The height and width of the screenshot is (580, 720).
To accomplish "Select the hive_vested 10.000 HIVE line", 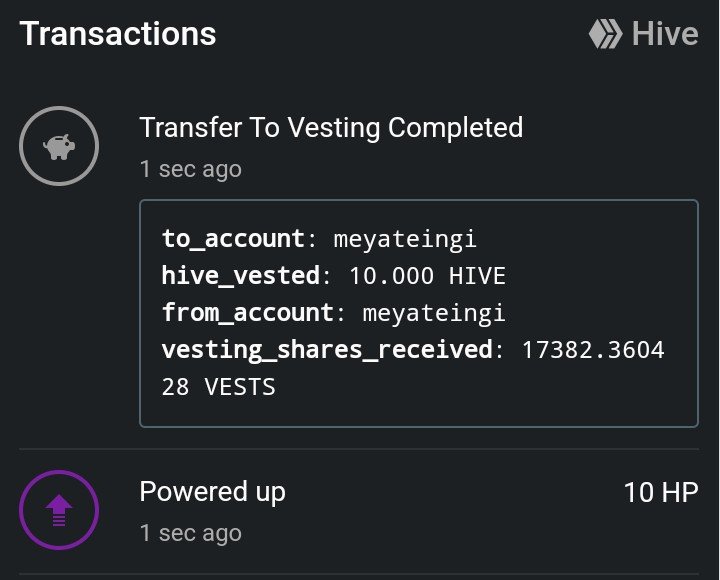I will pos(334,276).
